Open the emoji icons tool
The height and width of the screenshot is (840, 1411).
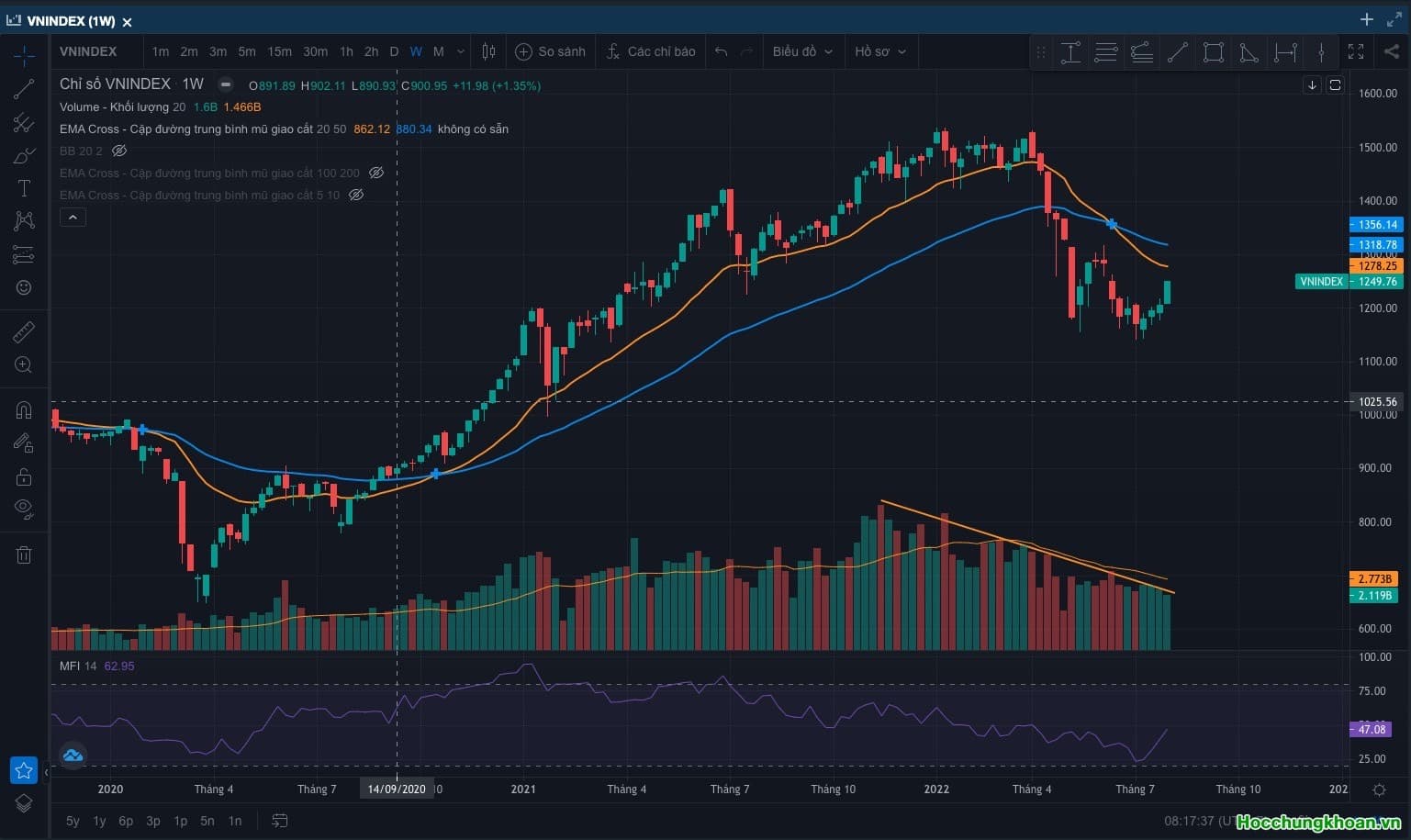pos(24,287)
